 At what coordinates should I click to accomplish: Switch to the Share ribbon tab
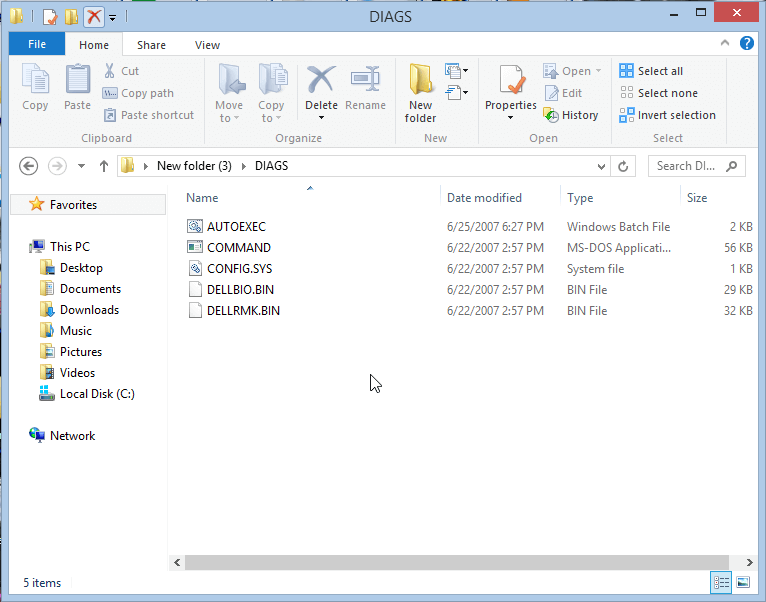click(x=151, y=45)
